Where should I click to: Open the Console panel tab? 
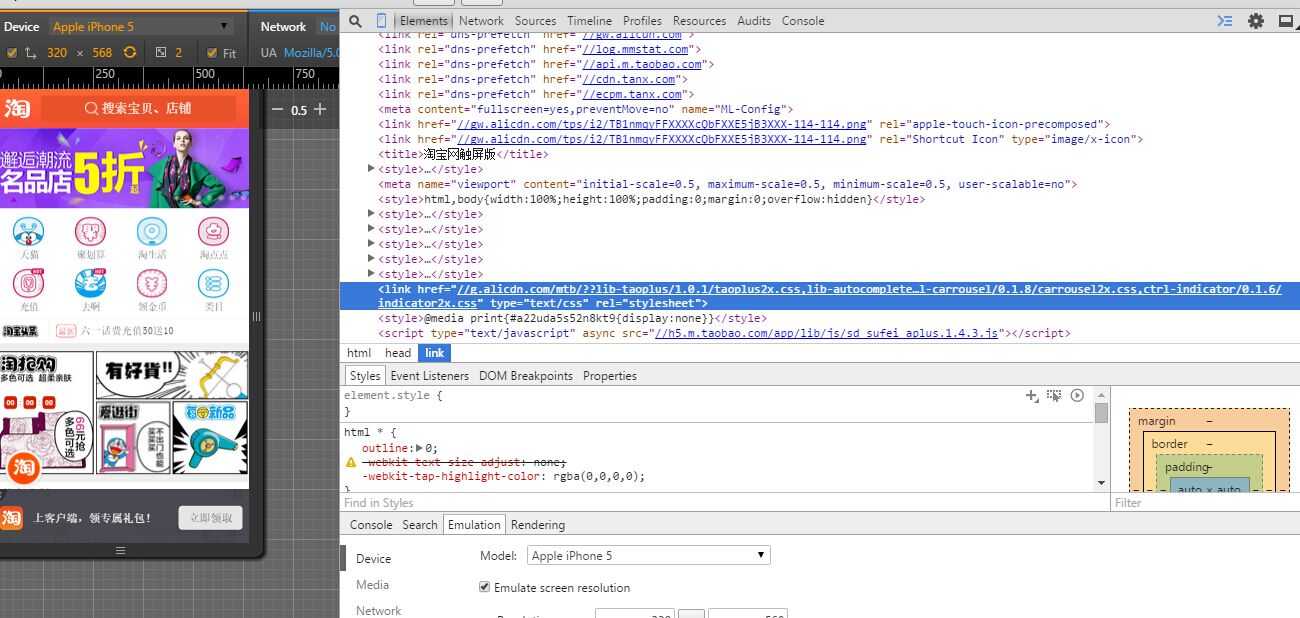(803, 20)
